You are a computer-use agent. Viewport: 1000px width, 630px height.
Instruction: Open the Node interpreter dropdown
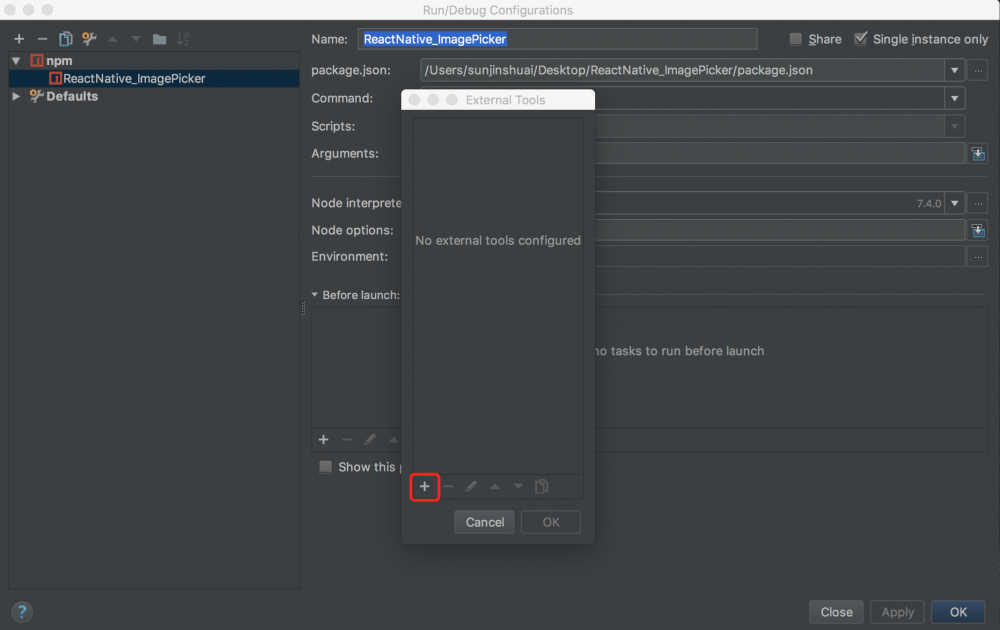[x=955, y=203]
